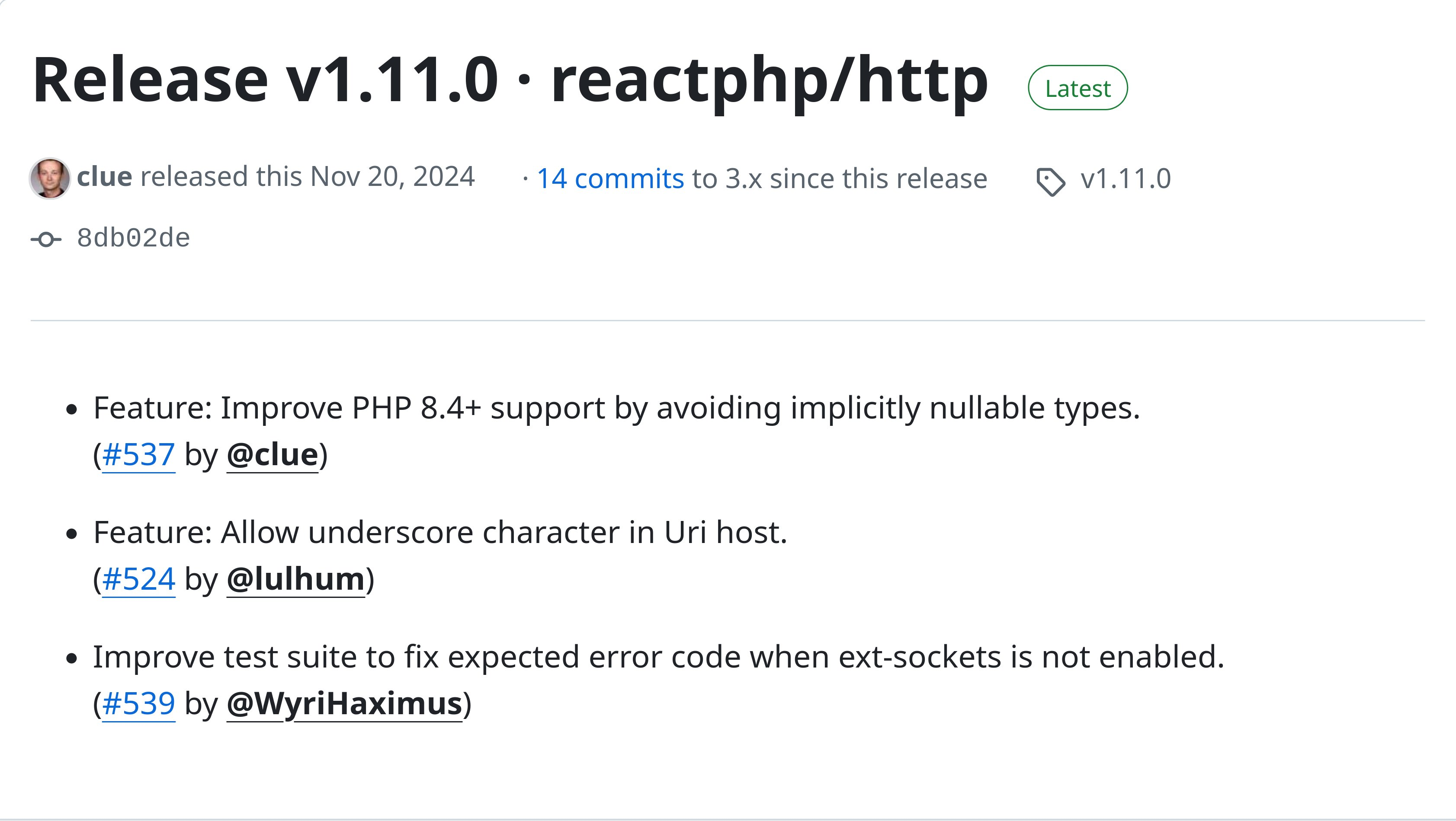This screenshot has width=1456, height=821.
Task: Click the Nov 20, 2024 release date
Action: [x=392, y=177]
